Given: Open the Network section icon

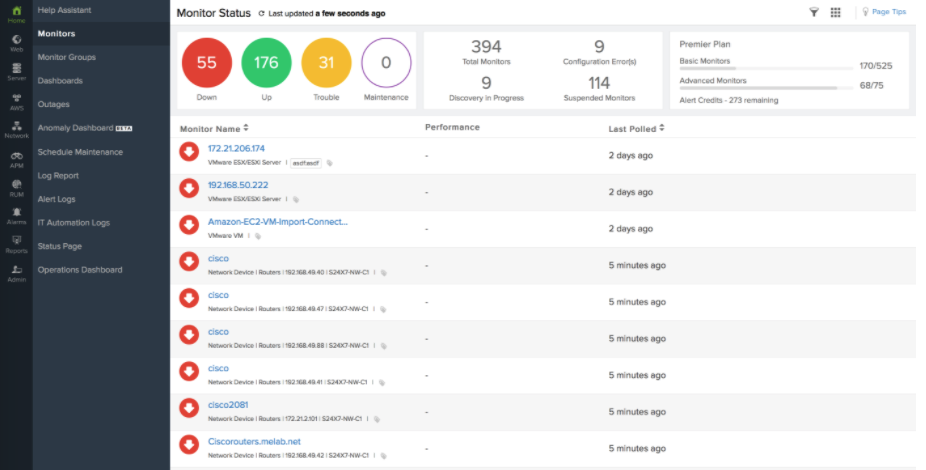Looking at the screenshot, I should (17, 126).
